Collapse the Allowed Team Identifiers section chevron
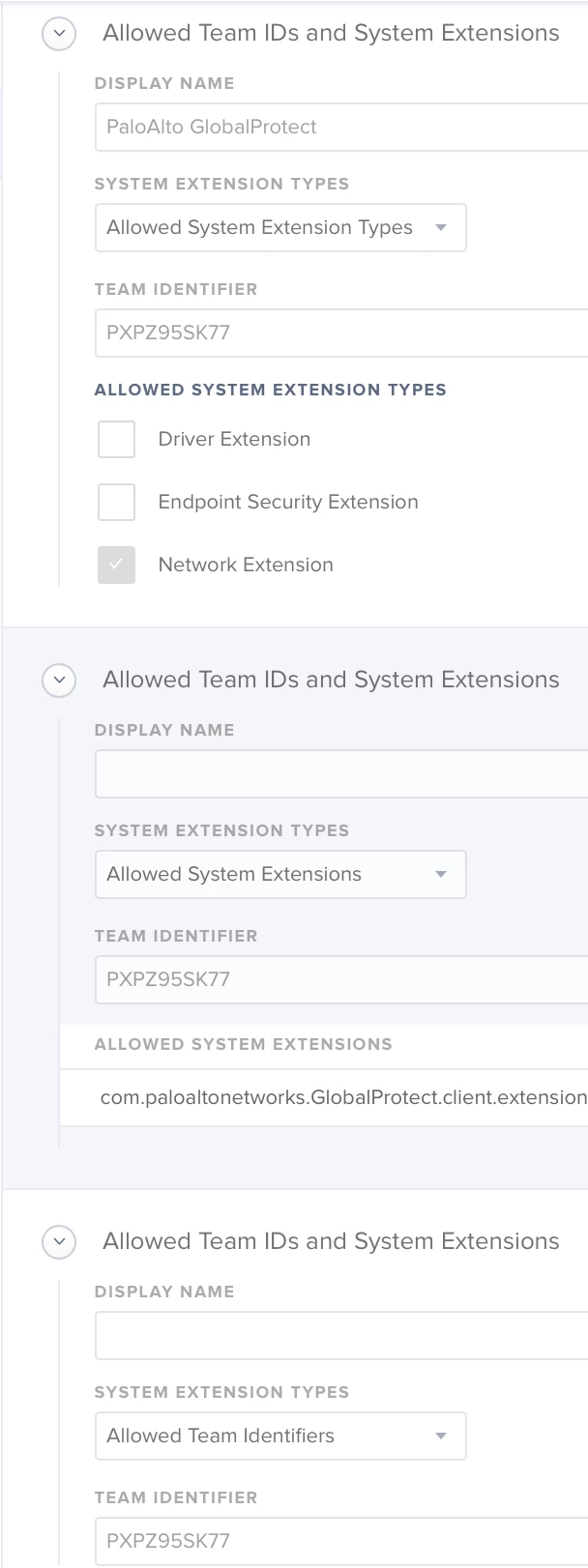The image size is (588, 1568). pos(59,1242)
